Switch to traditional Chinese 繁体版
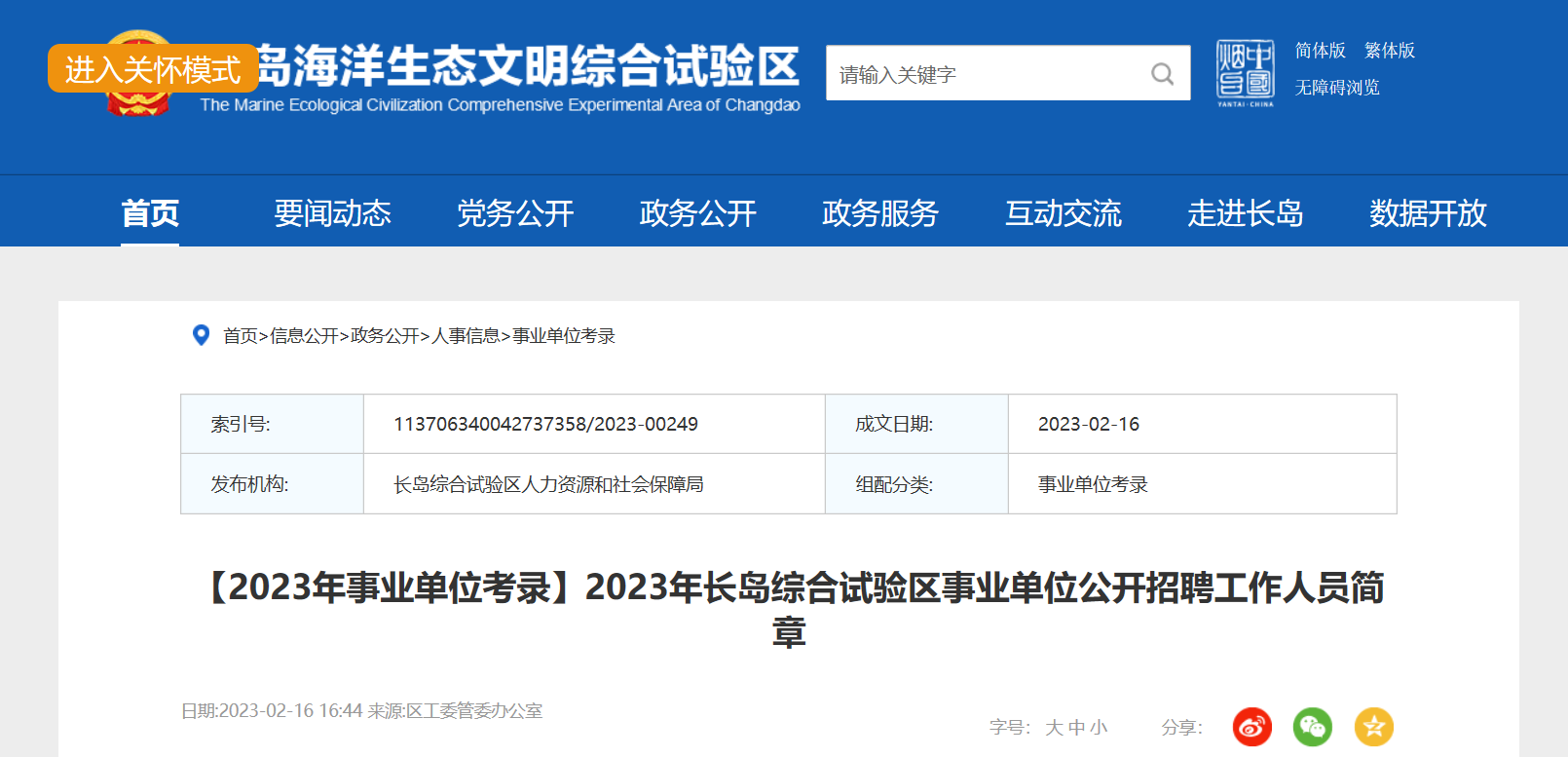This screenshot has width=1568, height=757. [x=1390, y=51]
